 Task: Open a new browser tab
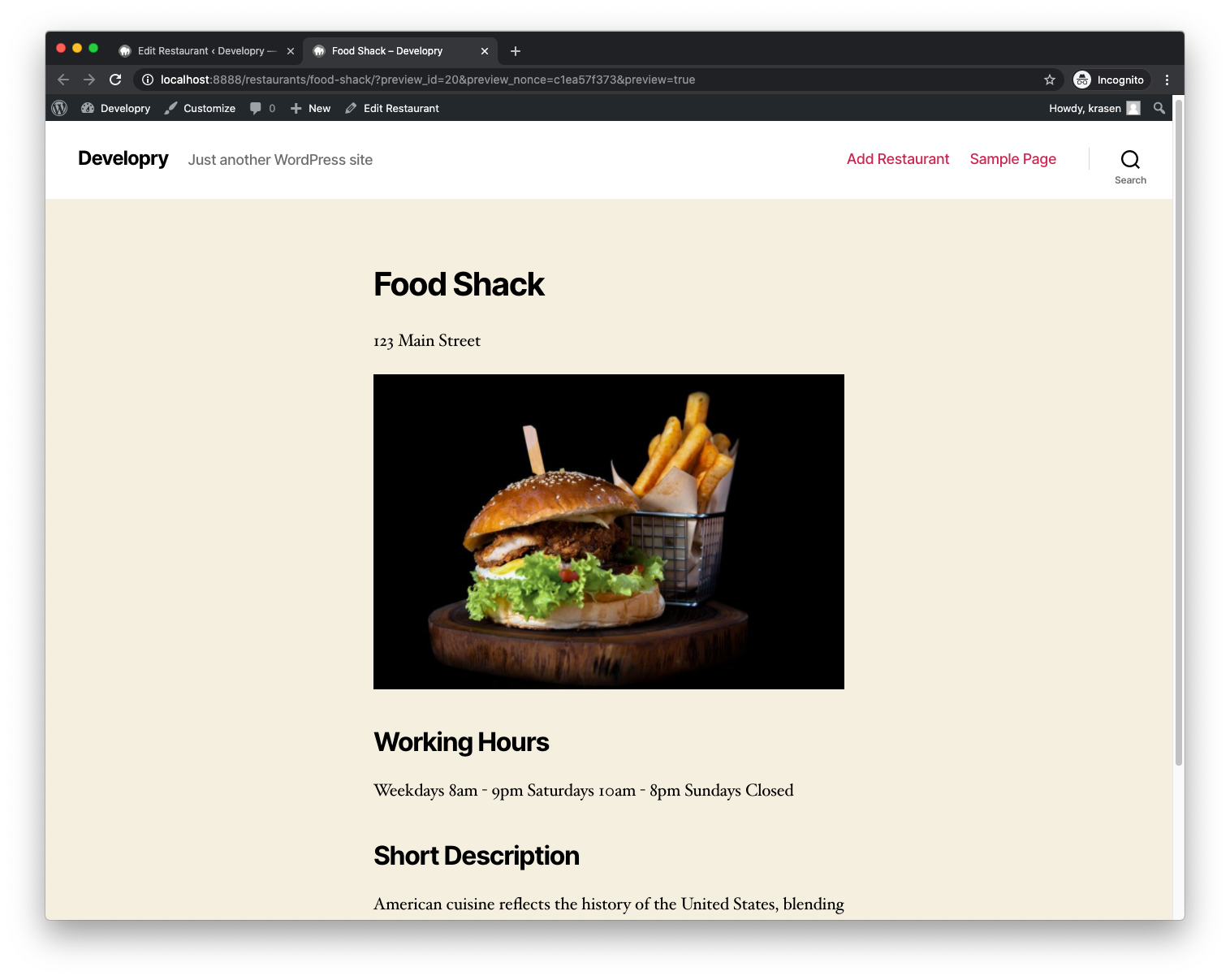(516, 51)
